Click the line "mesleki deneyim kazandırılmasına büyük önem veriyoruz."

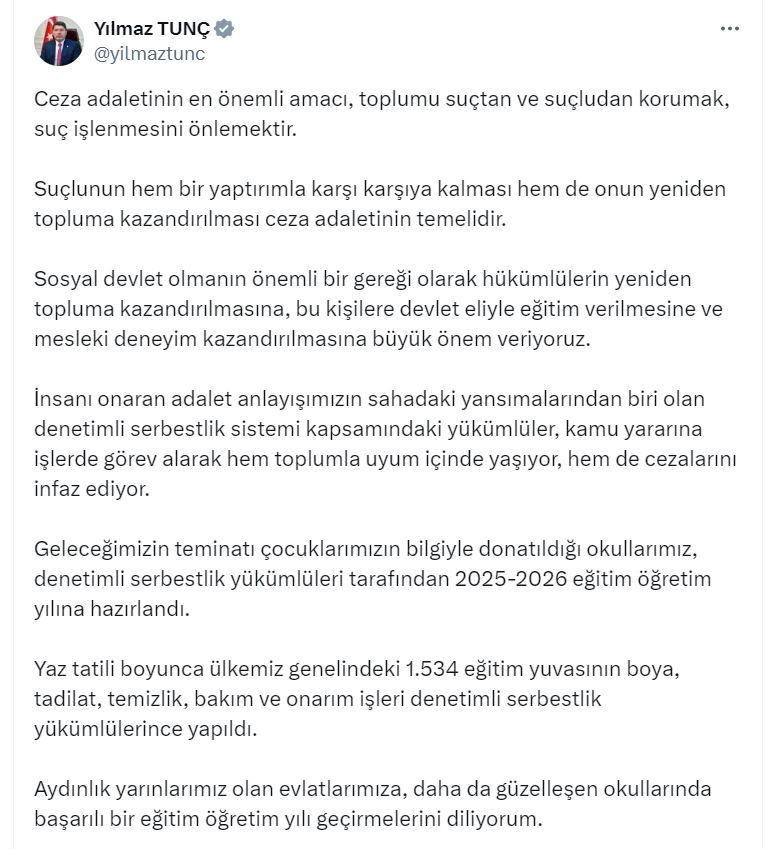pos(313,338)
